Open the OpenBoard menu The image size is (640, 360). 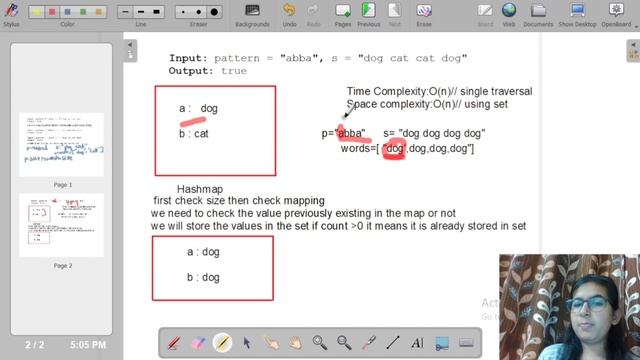tap(616, 15)
